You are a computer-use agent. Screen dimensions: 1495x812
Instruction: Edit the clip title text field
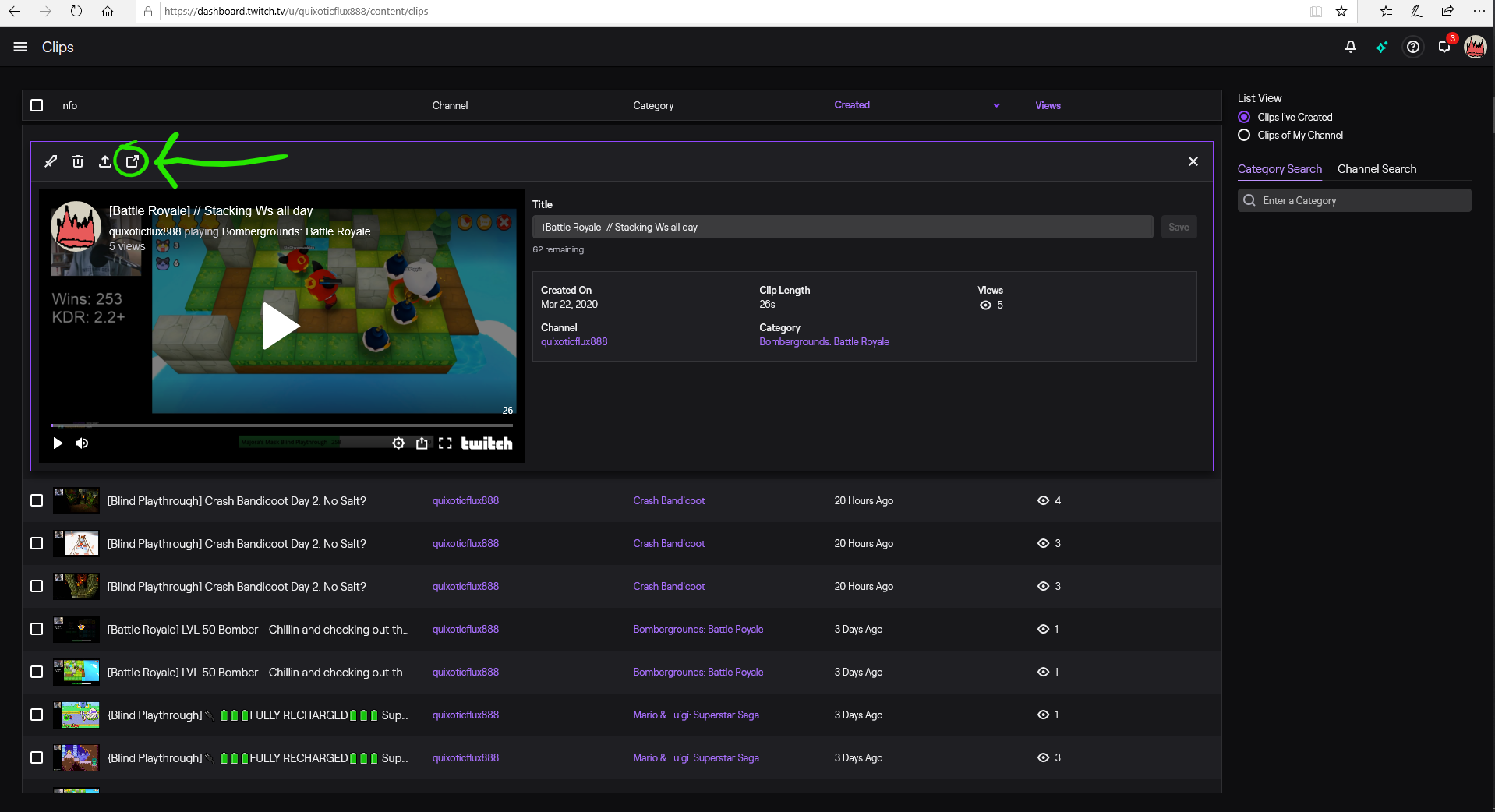(x=843, y=228)
